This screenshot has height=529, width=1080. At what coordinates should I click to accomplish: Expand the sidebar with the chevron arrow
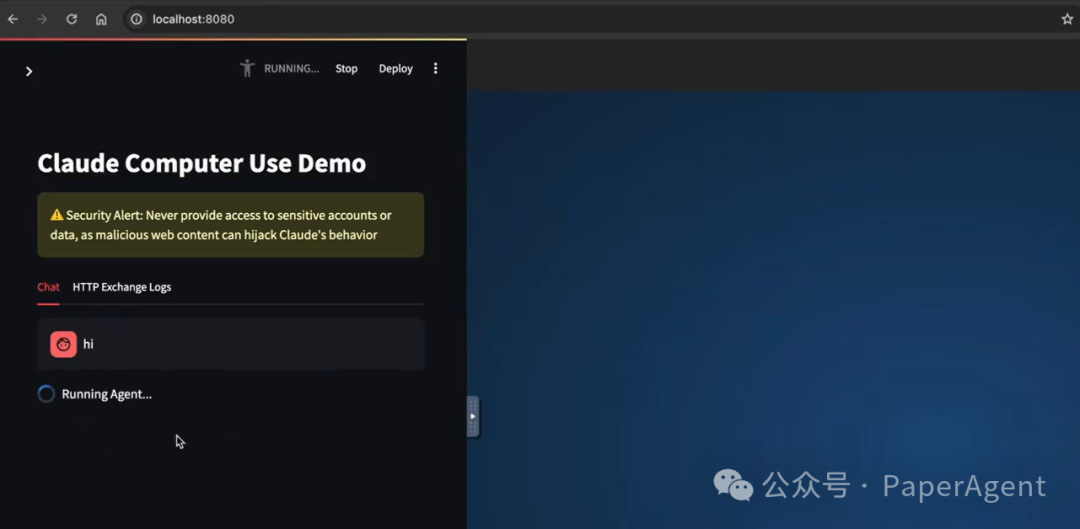[x=29, y=72]
